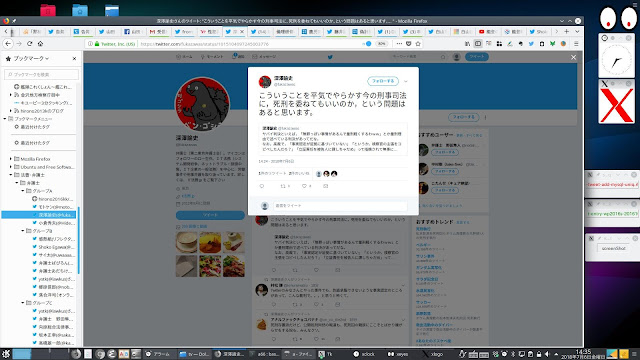The height and width of the screenshot is (360, 640).
Task: Click the 80% zoom level indicator
Action: 381,44
